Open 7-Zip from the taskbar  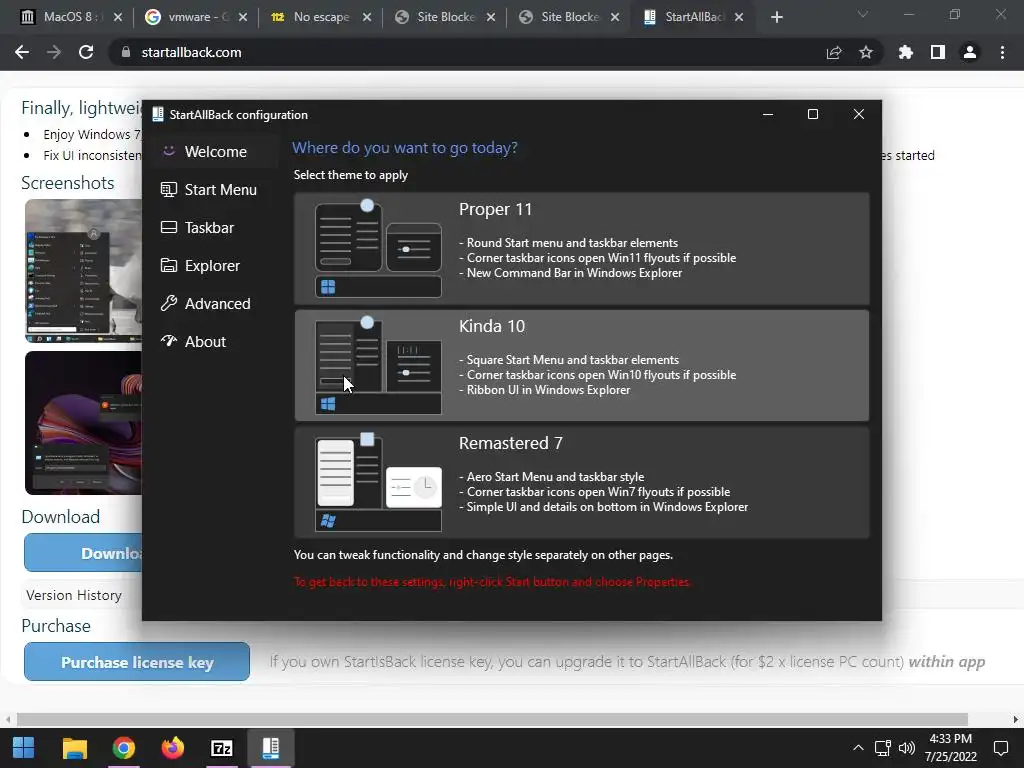[x=221, y=748]
